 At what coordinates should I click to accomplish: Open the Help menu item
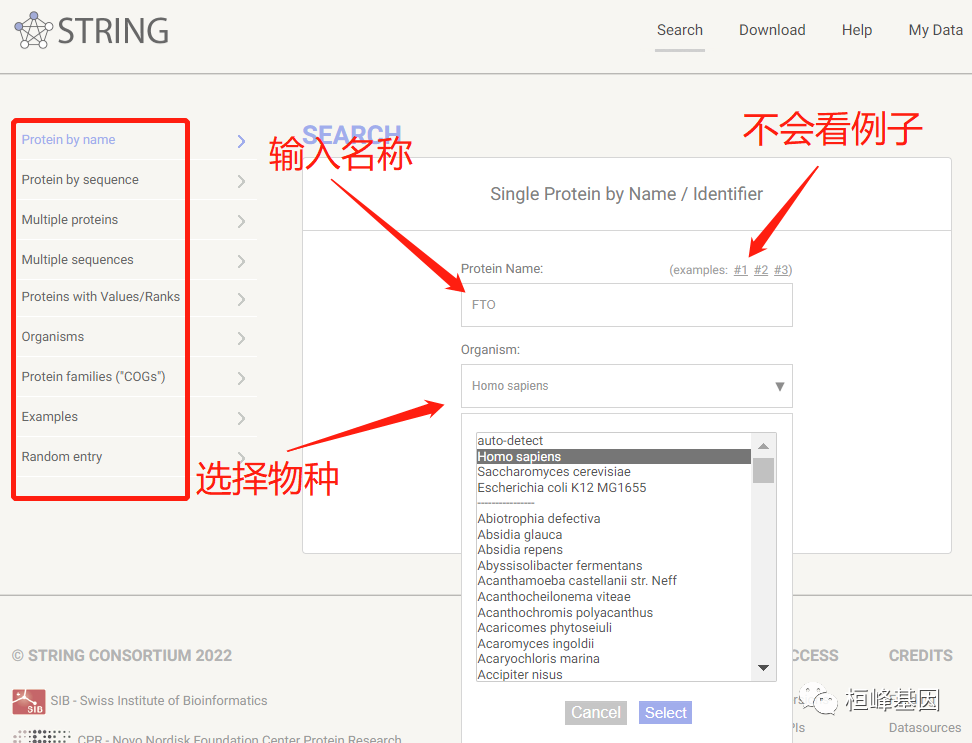tap(857, 30)
